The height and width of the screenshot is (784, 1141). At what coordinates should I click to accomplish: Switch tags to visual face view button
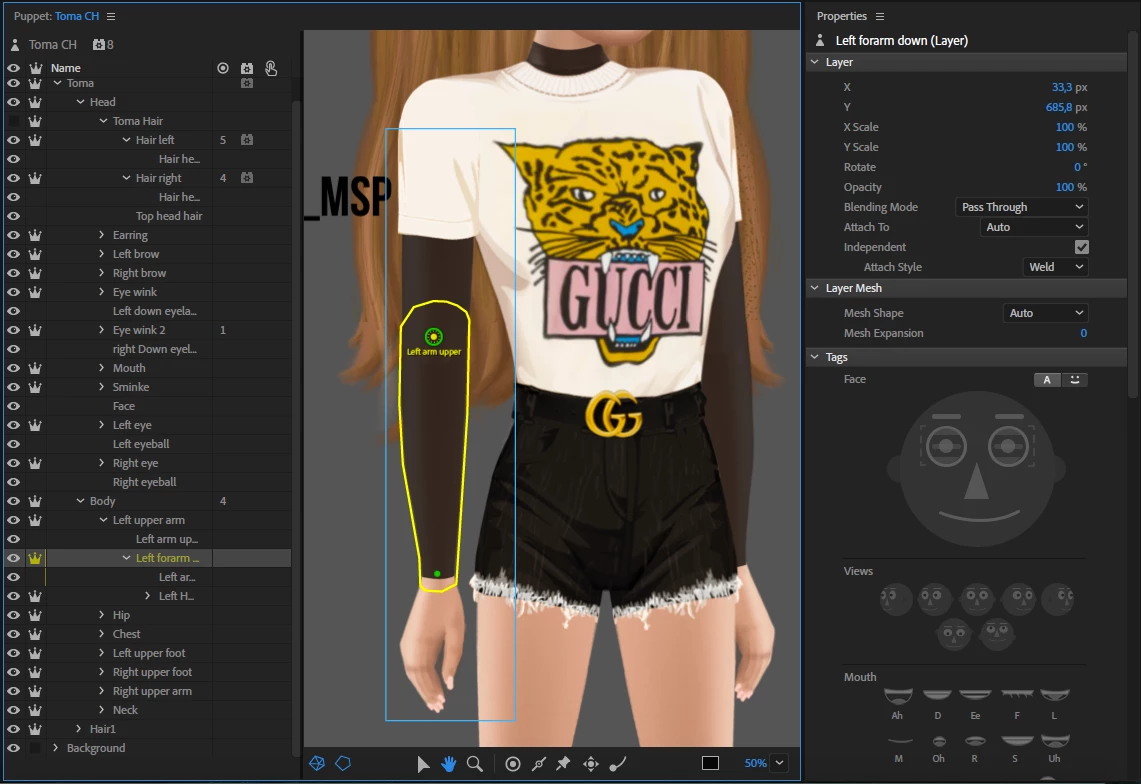click(1075, 379)
